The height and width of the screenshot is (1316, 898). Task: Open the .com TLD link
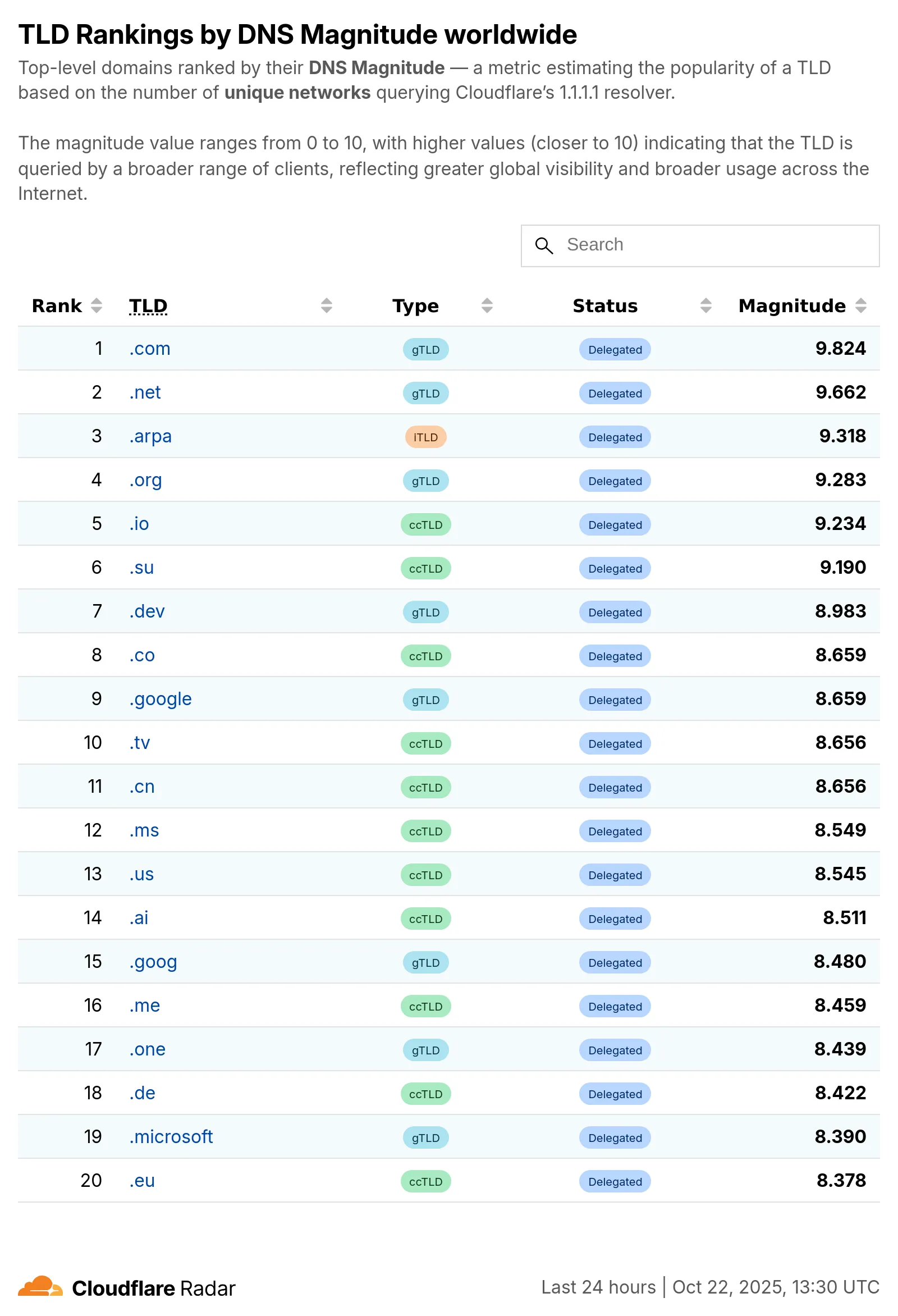pos(149,349)
